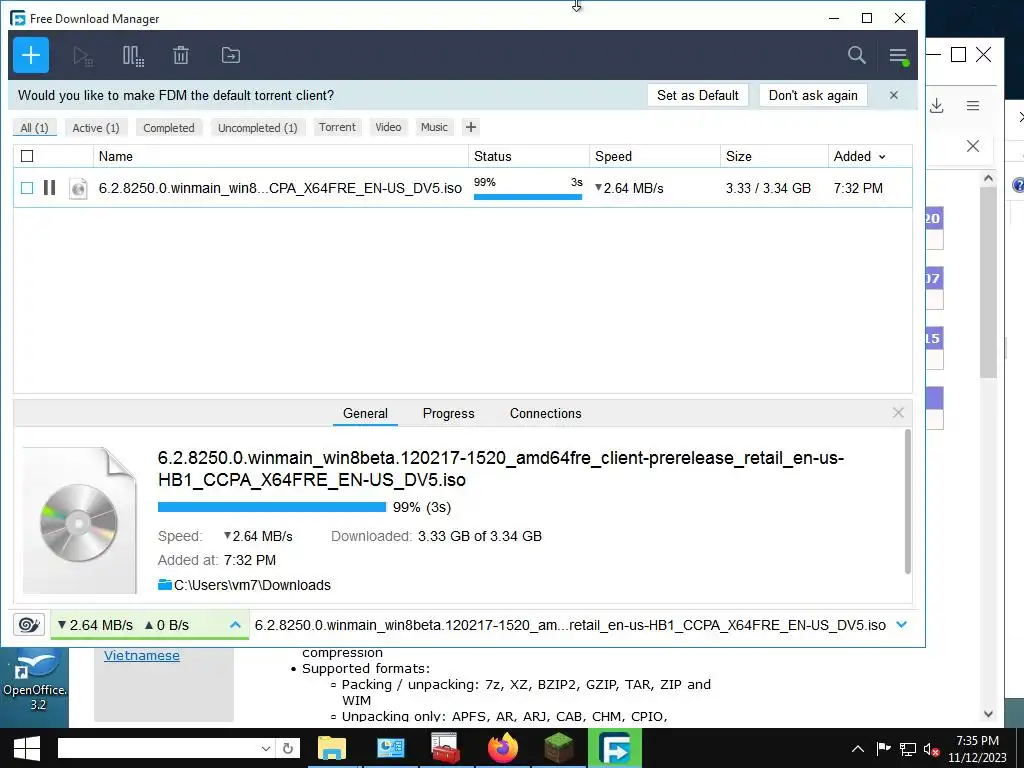Click background browser page scrollbar
This screenshot has width=1024, height=768.
[x=989, y=282]
